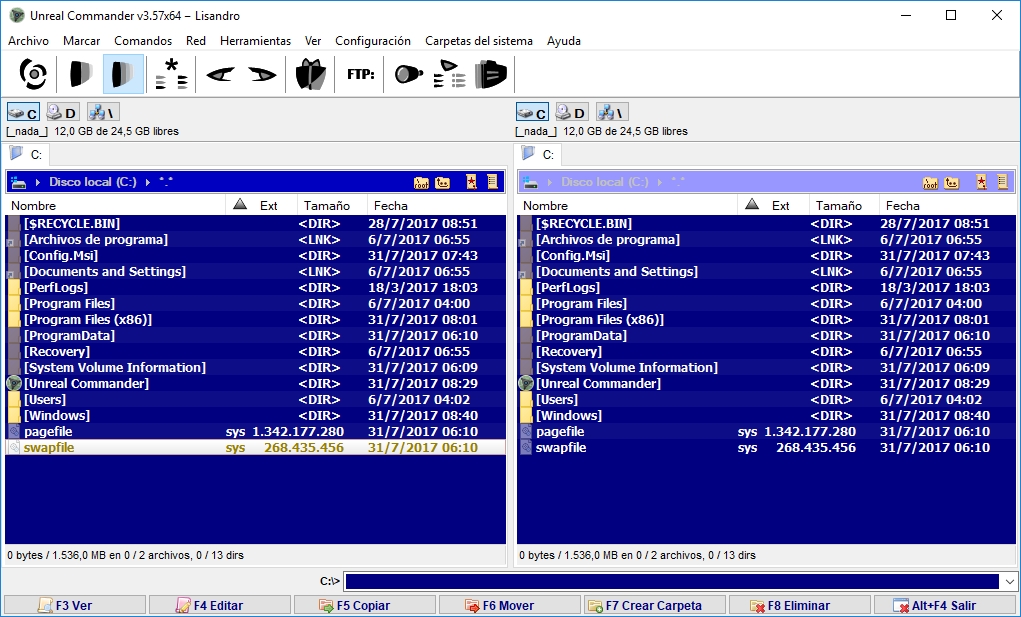1021x617 pixels.
Task: Switch left panel to drive D
Action: (63, 112)
